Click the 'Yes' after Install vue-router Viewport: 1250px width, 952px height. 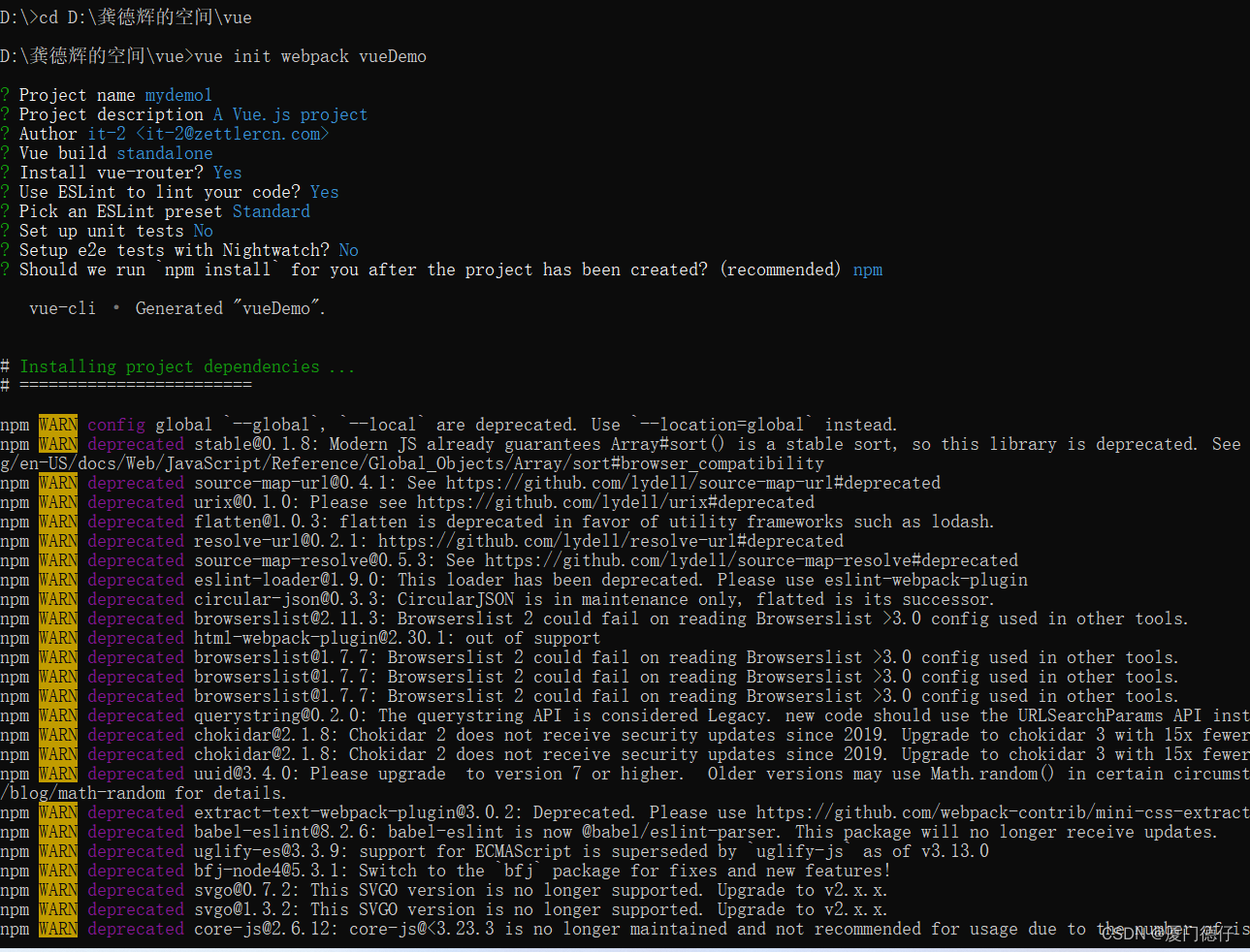[228, 173]
